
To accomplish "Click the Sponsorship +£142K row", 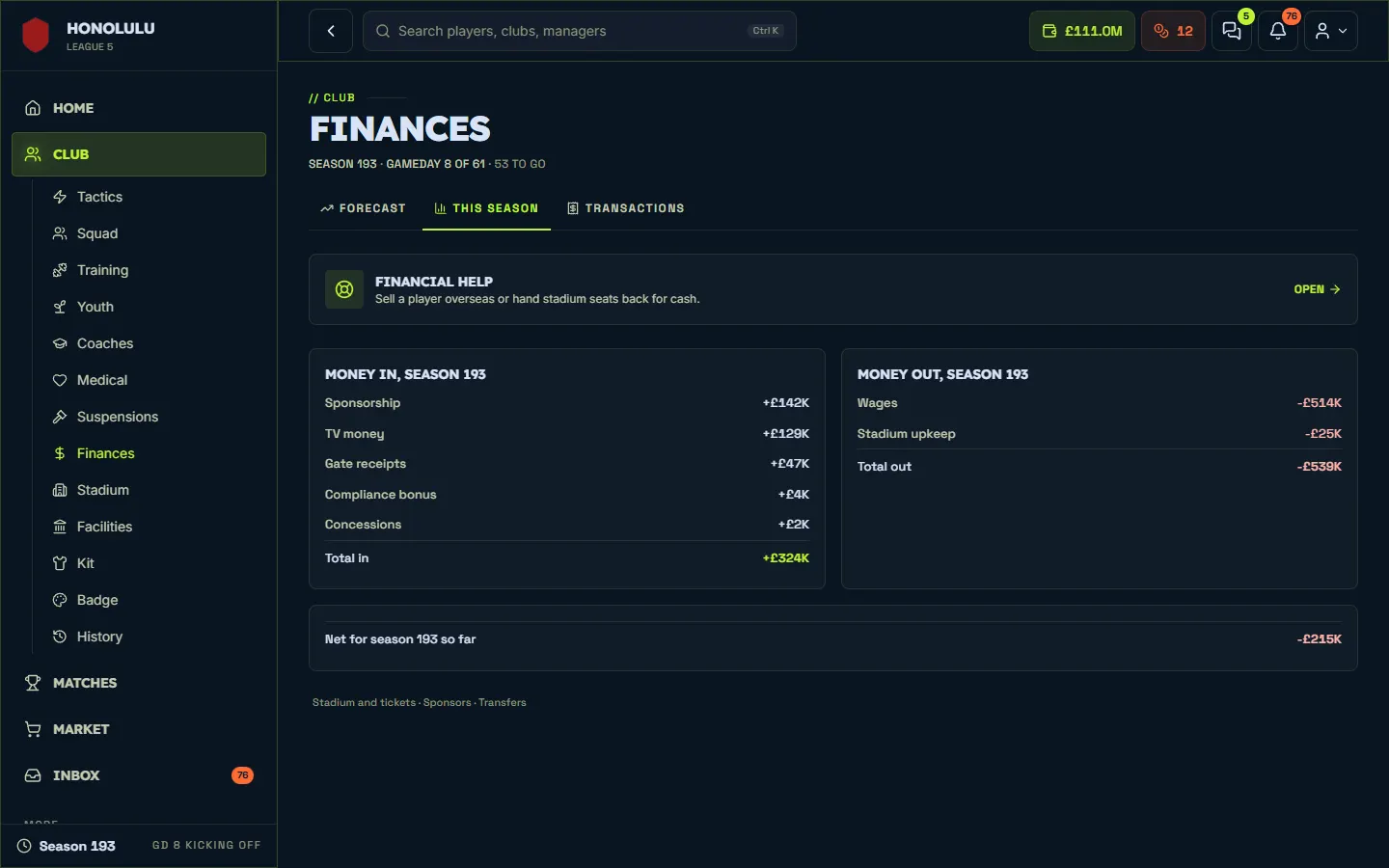I will pyautogui.click(x=567, y=403).
